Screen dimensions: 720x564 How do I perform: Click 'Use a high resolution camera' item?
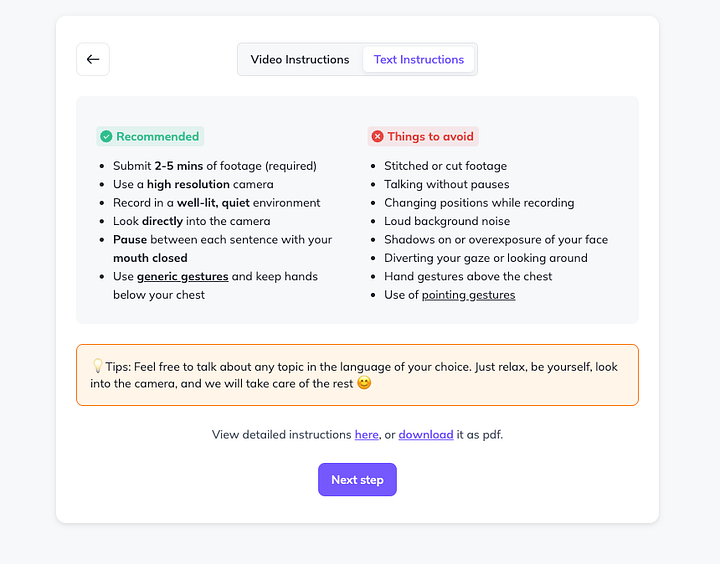pos(193,184)
